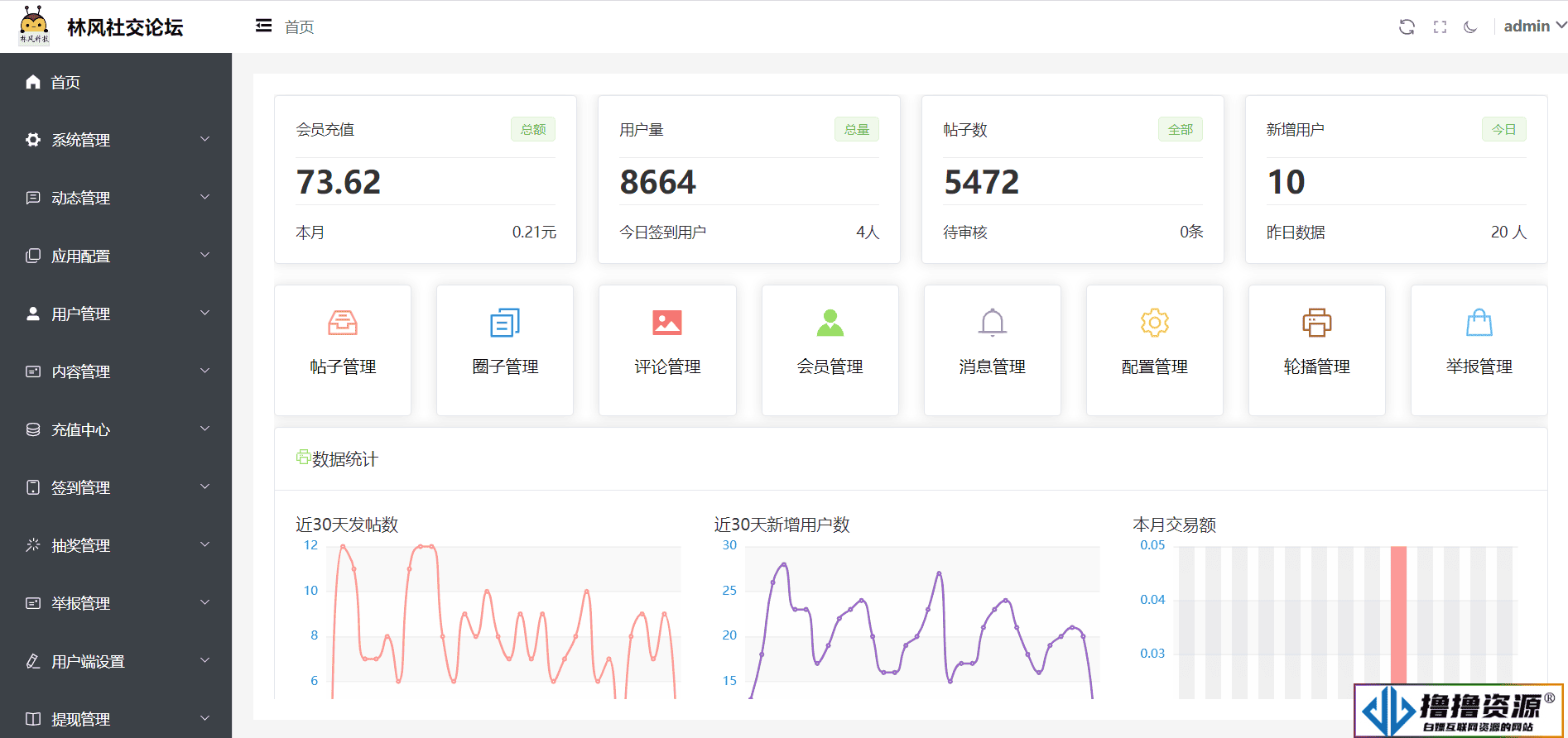Click the shopping bag icon for 举报管理 card
This screenshot has width=1568, height=738.
point(1479,323)
